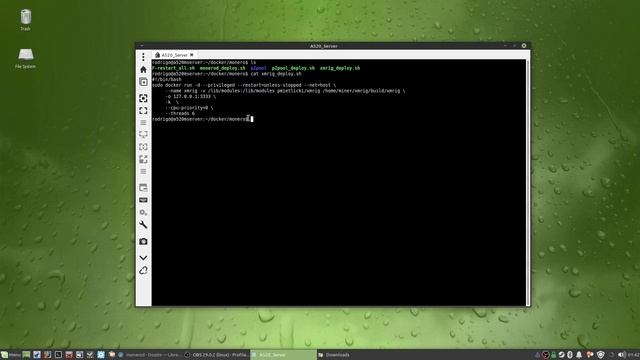The width and height of the screenshot is (640, 360).
Task: Switch to the OBS 29.0.2 taskbar window
Action: 217,355
